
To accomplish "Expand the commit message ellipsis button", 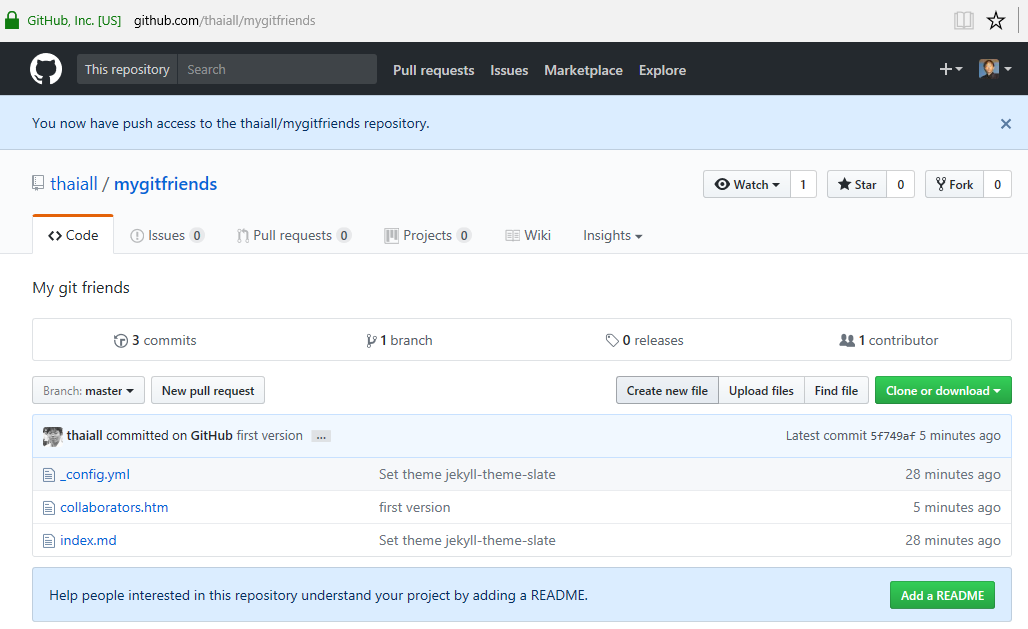I will pos(320,436).
